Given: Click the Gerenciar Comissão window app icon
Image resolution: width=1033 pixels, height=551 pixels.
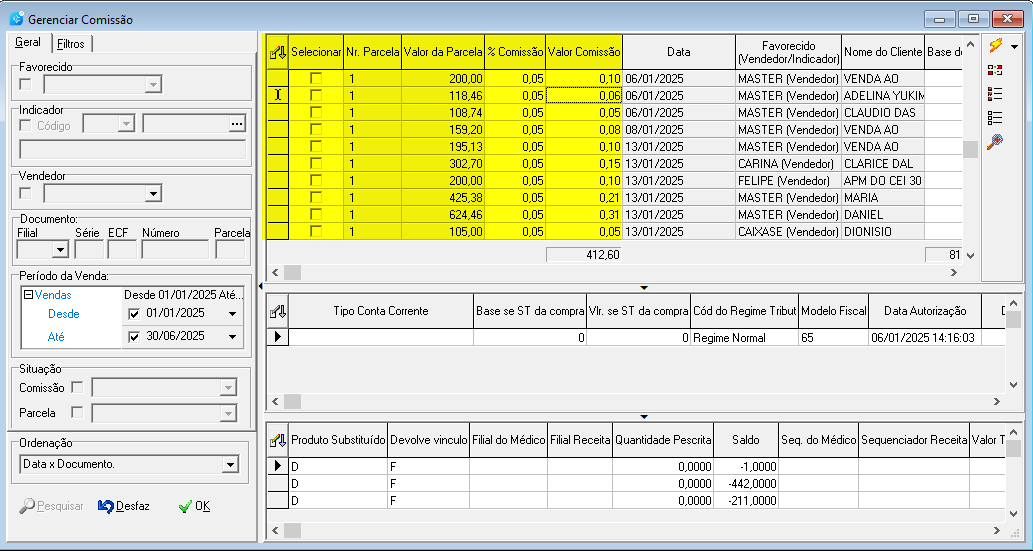Looking at the screenshot, I should click(16, 19).
